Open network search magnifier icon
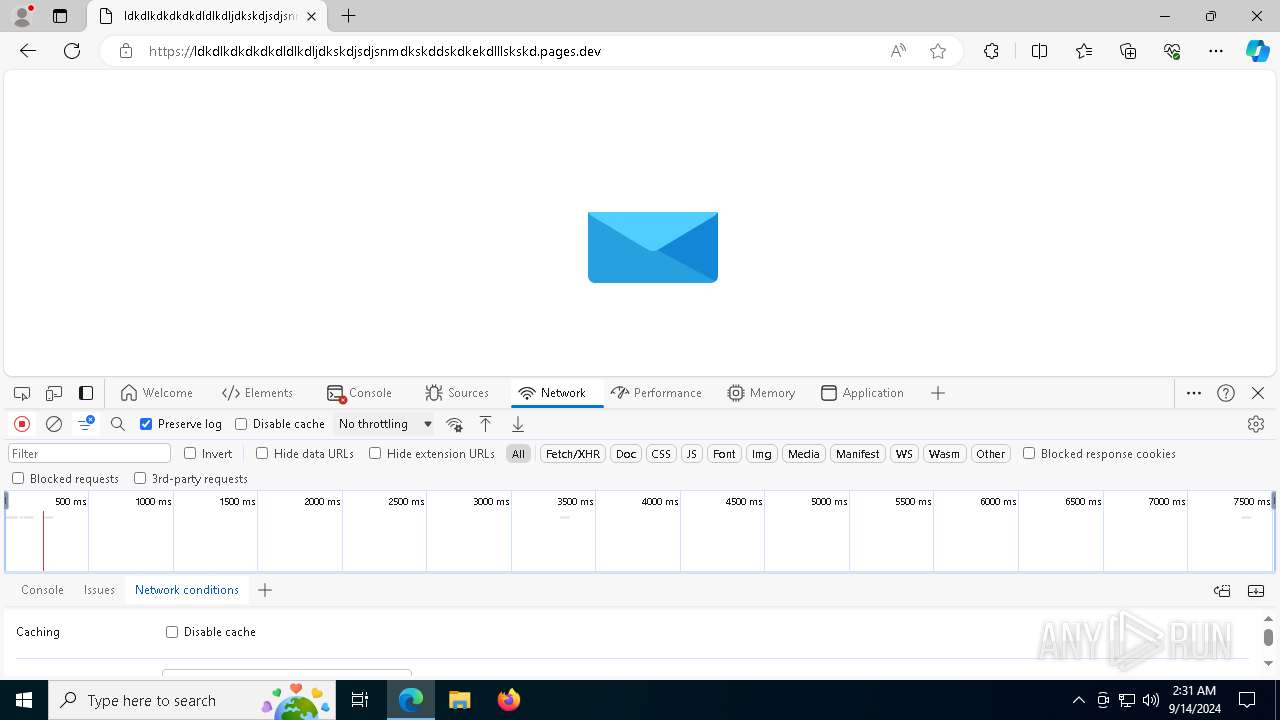 118,424
